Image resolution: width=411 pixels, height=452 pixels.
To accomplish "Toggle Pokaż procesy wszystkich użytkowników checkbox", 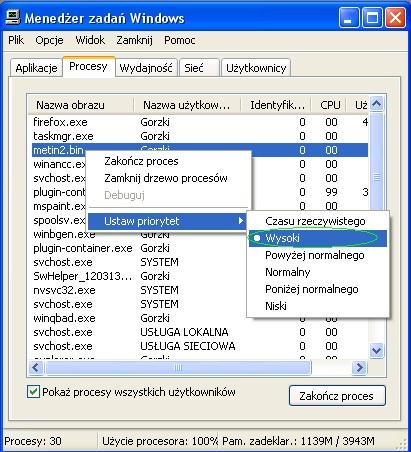I will (x=33, y=392).
